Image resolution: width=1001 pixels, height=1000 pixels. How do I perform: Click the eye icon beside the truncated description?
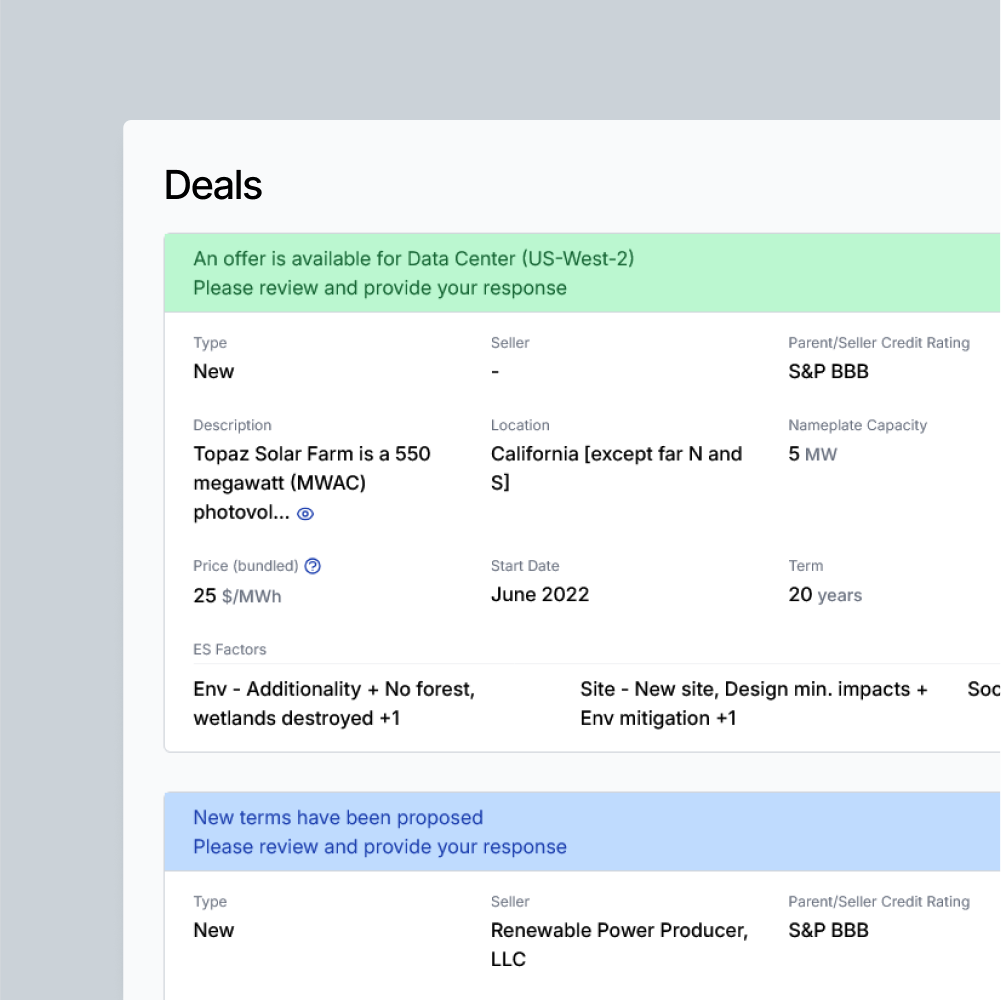[306, 514]
